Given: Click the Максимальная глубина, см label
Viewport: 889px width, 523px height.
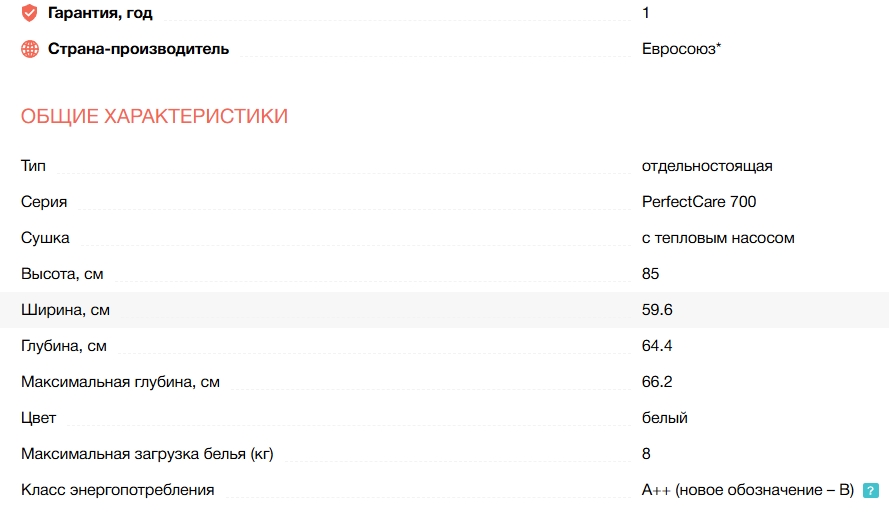Looking at the screenshot, I should point(120,382).
